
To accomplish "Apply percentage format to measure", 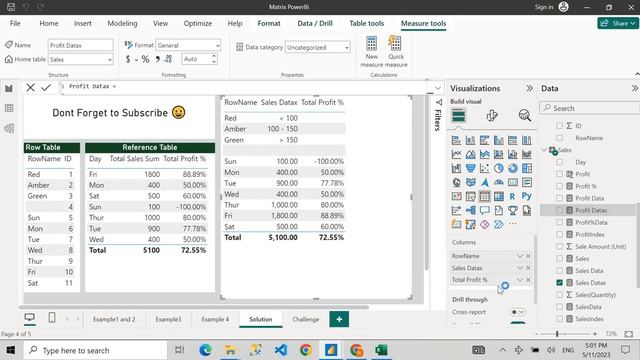I will coord(145,59).
